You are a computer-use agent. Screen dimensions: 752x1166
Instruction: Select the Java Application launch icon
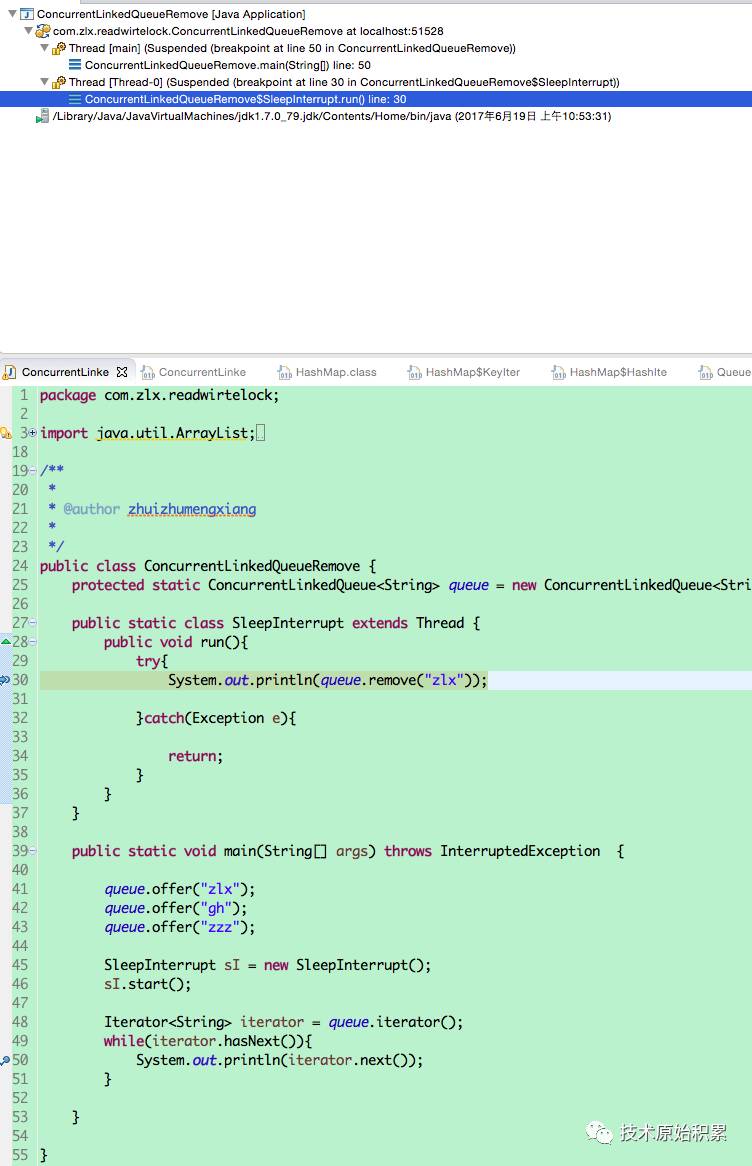[x=27, y=14]
